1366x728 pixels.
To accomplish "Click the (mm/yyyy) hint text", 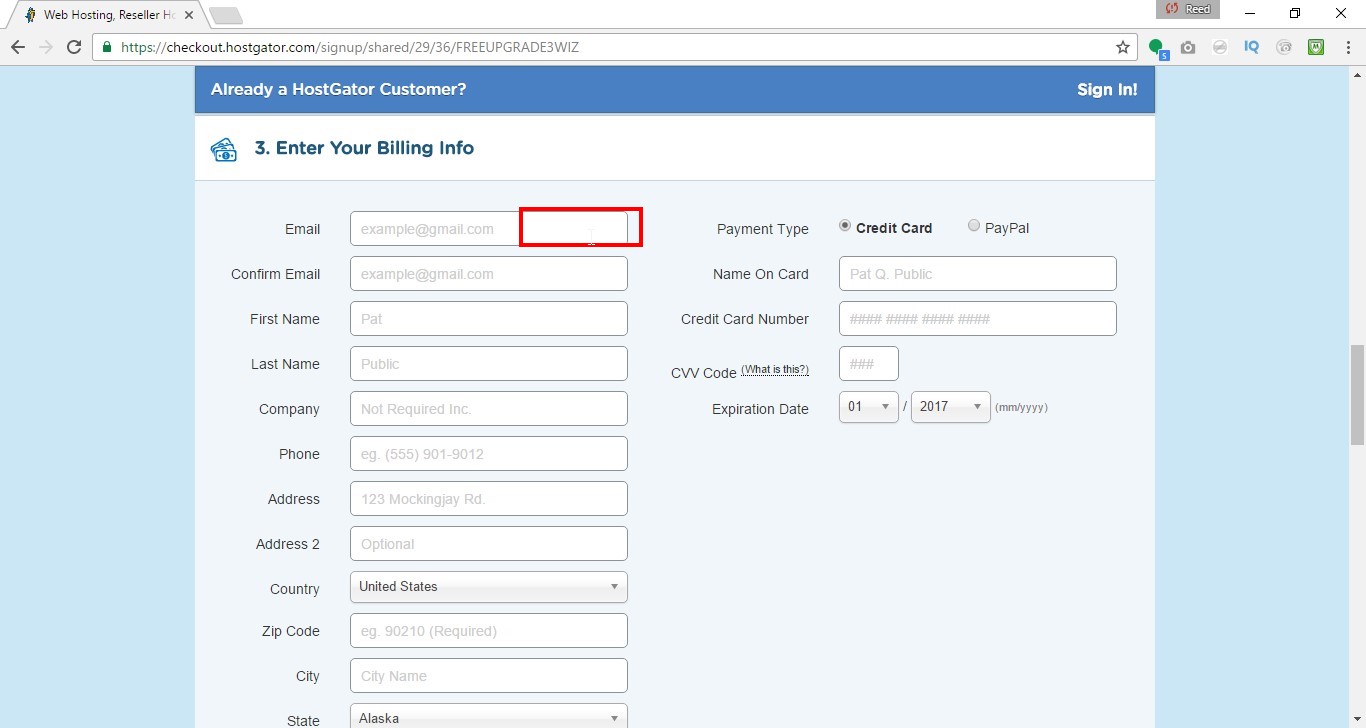I will [1021, 408].
